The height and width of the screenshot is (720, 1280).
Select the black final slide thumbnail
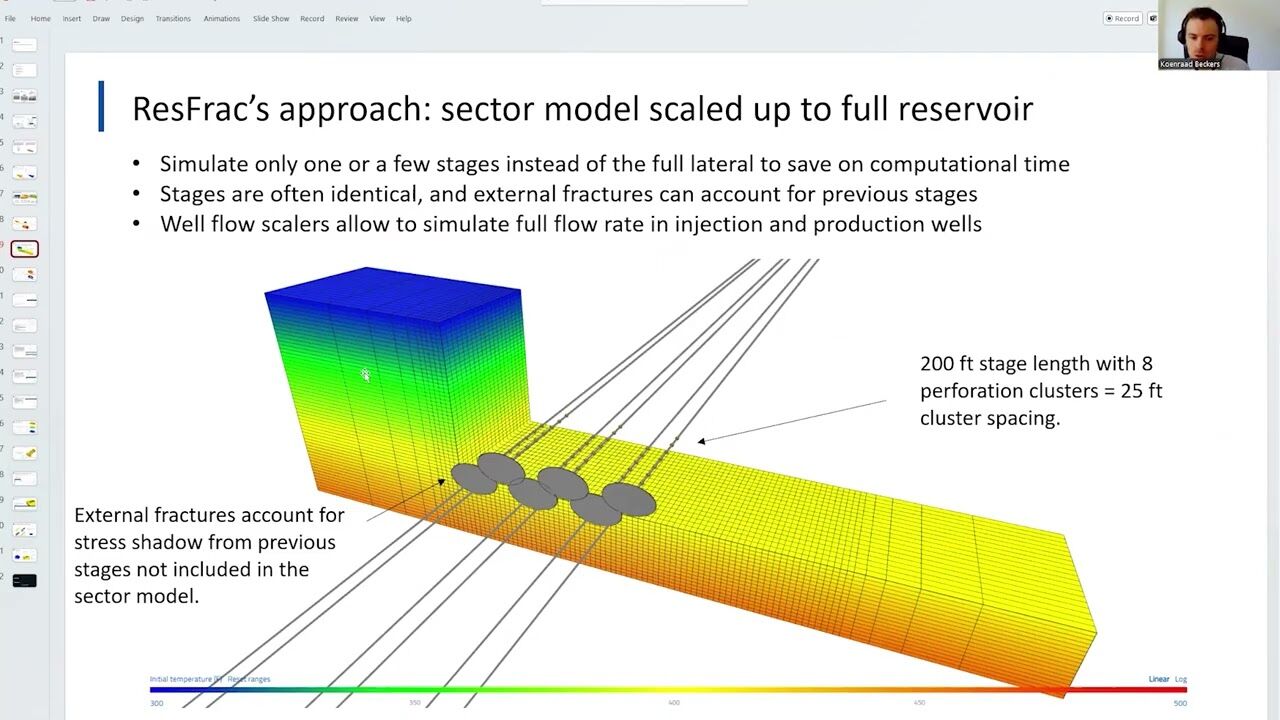pos(25,581)
